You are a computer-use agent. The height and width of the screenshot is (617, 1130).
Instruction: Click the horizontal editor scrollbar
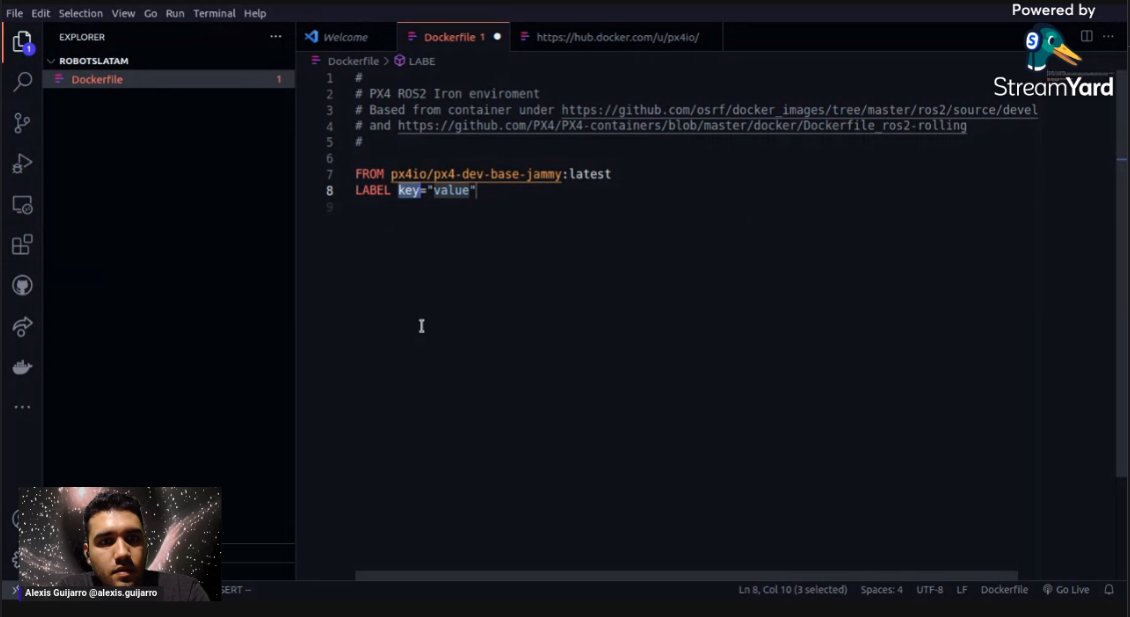pyautogui.click(x=686, y=575)
